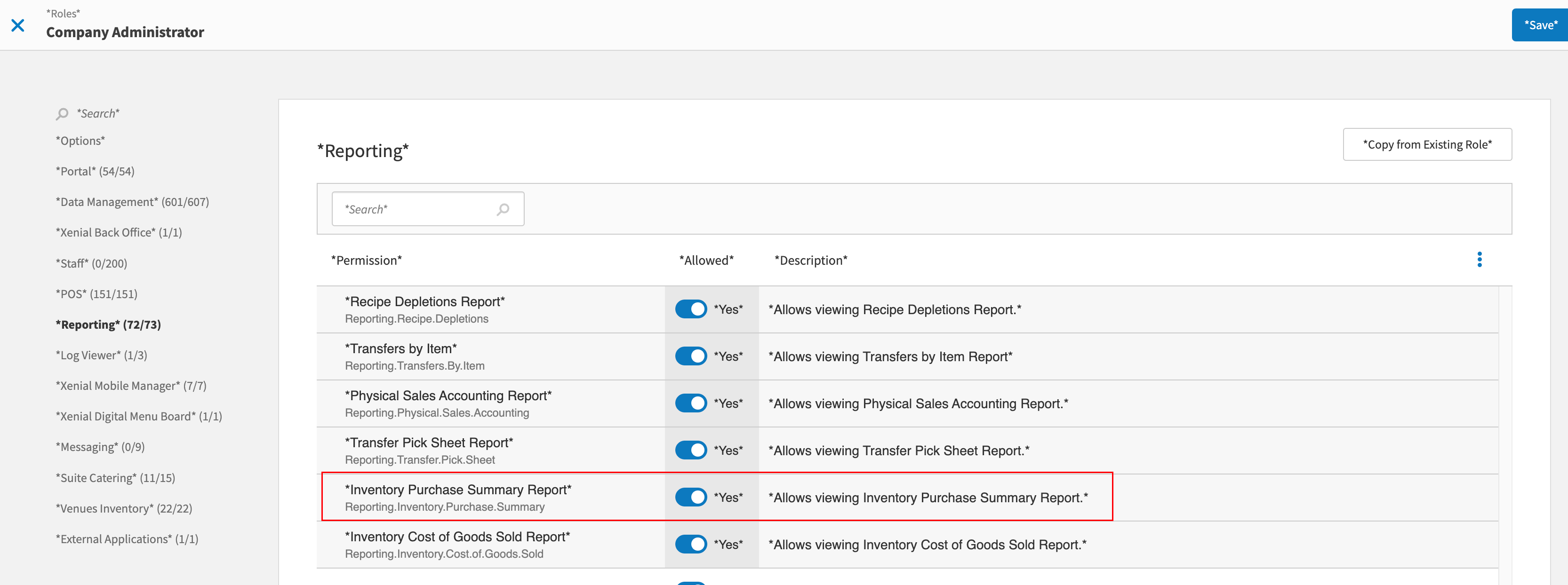
Task: Turn off Transfer Pick Sheet Report toggle
Action: coord(690,450)
